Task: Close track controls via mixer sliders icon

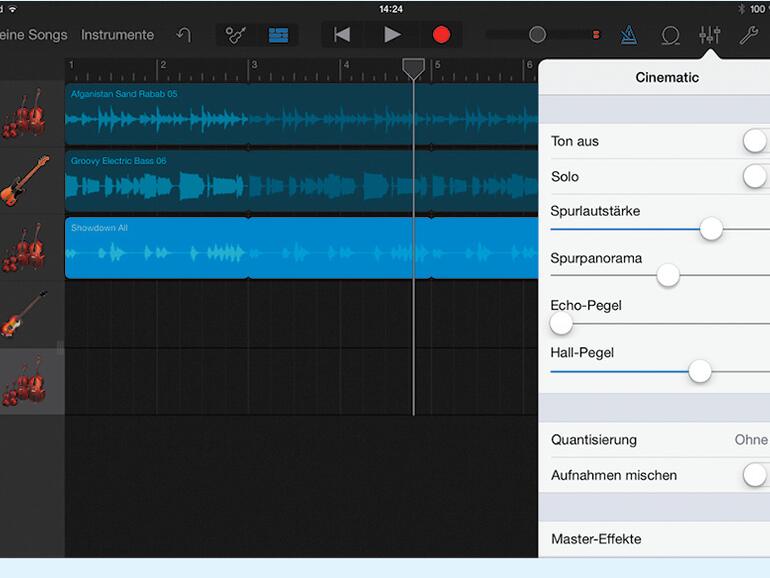Action: 710,35
